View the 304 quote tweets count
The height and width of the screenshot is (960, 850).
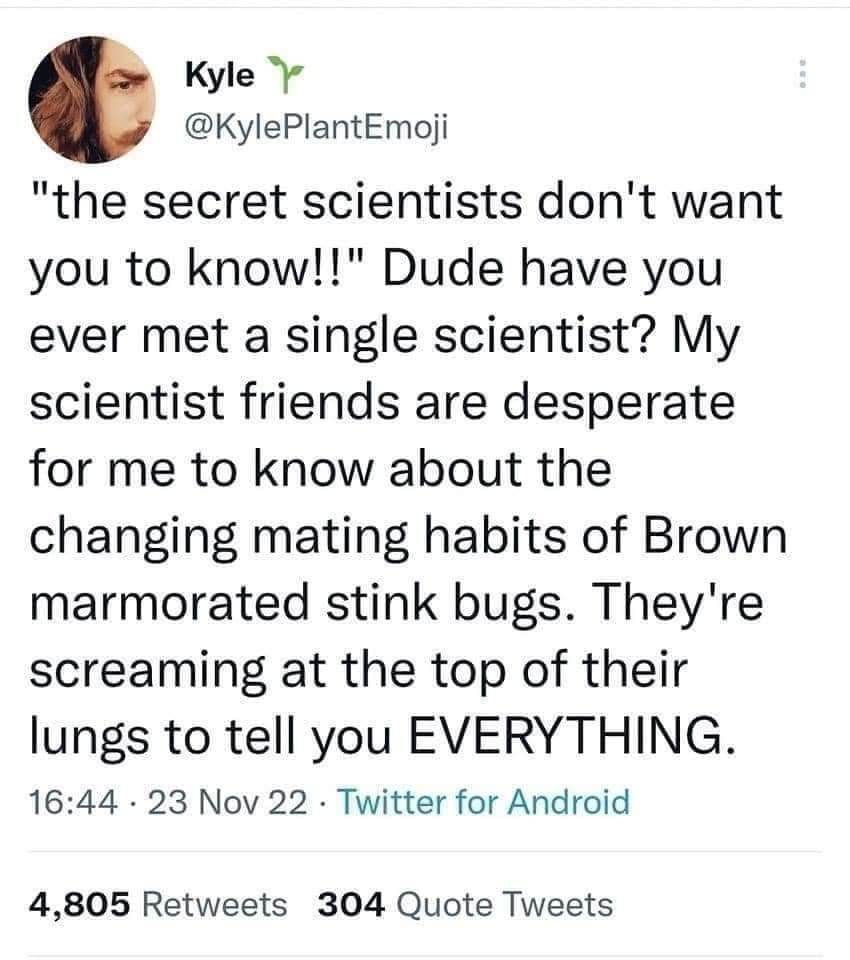(351, 905)
